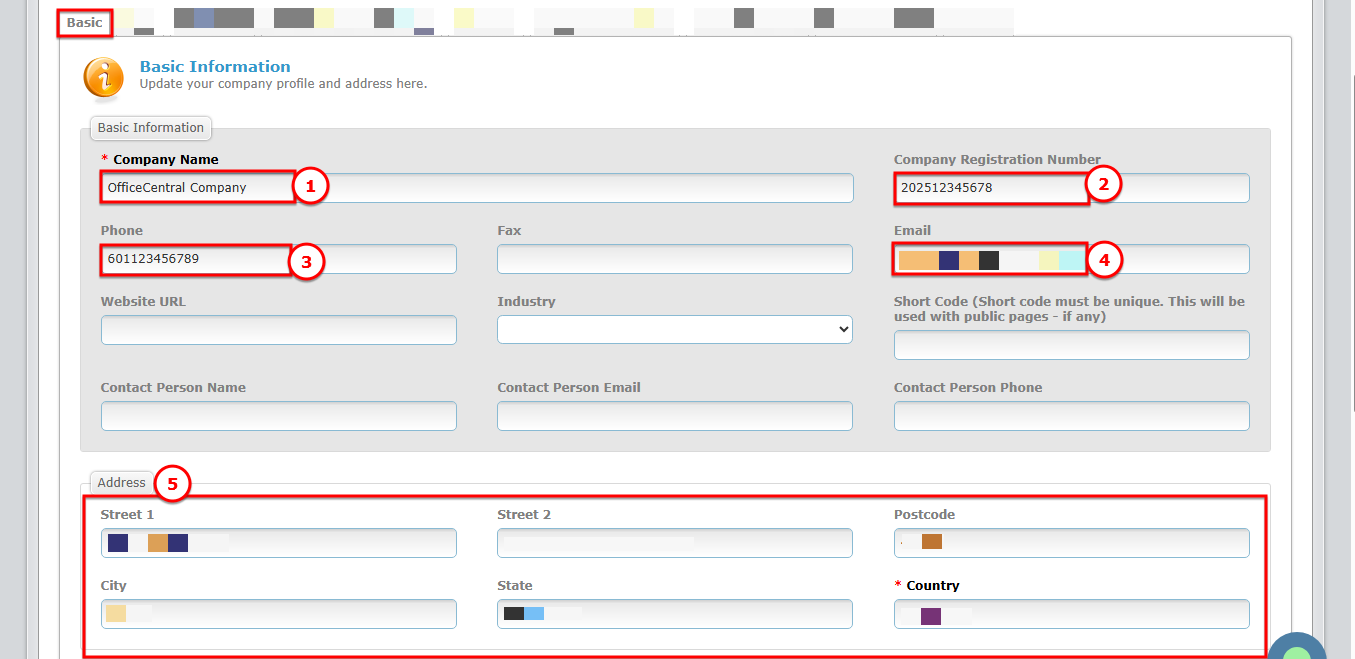Select the Street 2 address field
This screenshot has height=659, width=1355.
coord(675,543)
